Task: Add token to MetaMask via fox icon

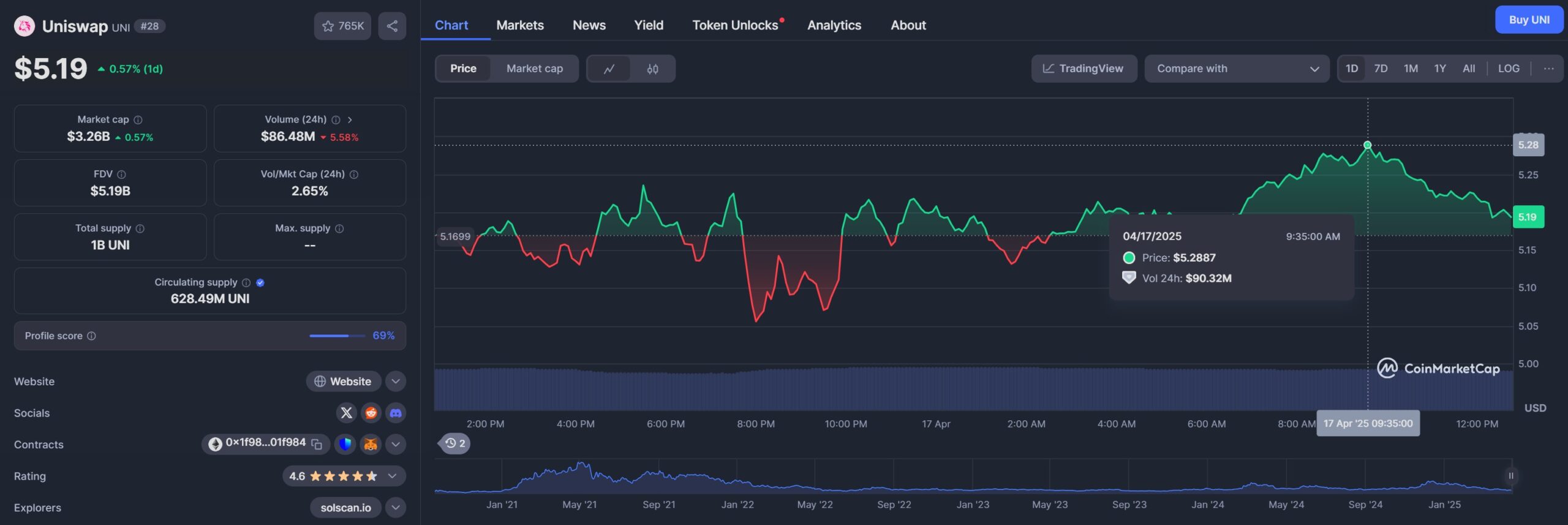Action: [x=371, y=444]
